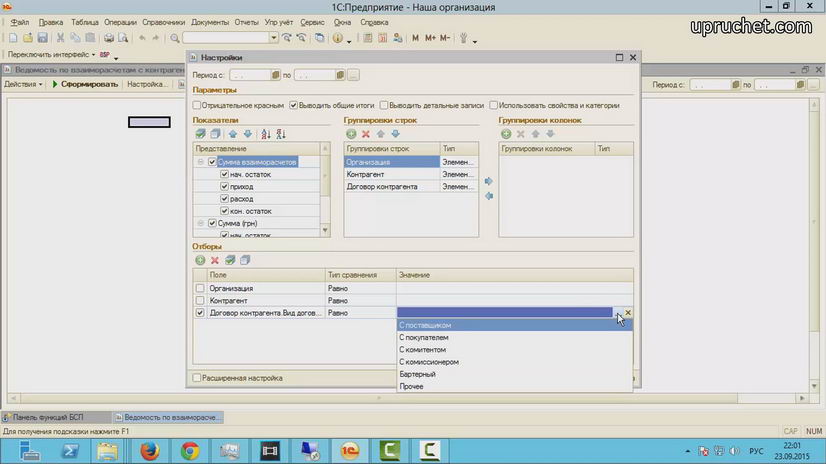Click the magnifier search icon in toolbar
The image size is (826, 464).
click(175, 38)
